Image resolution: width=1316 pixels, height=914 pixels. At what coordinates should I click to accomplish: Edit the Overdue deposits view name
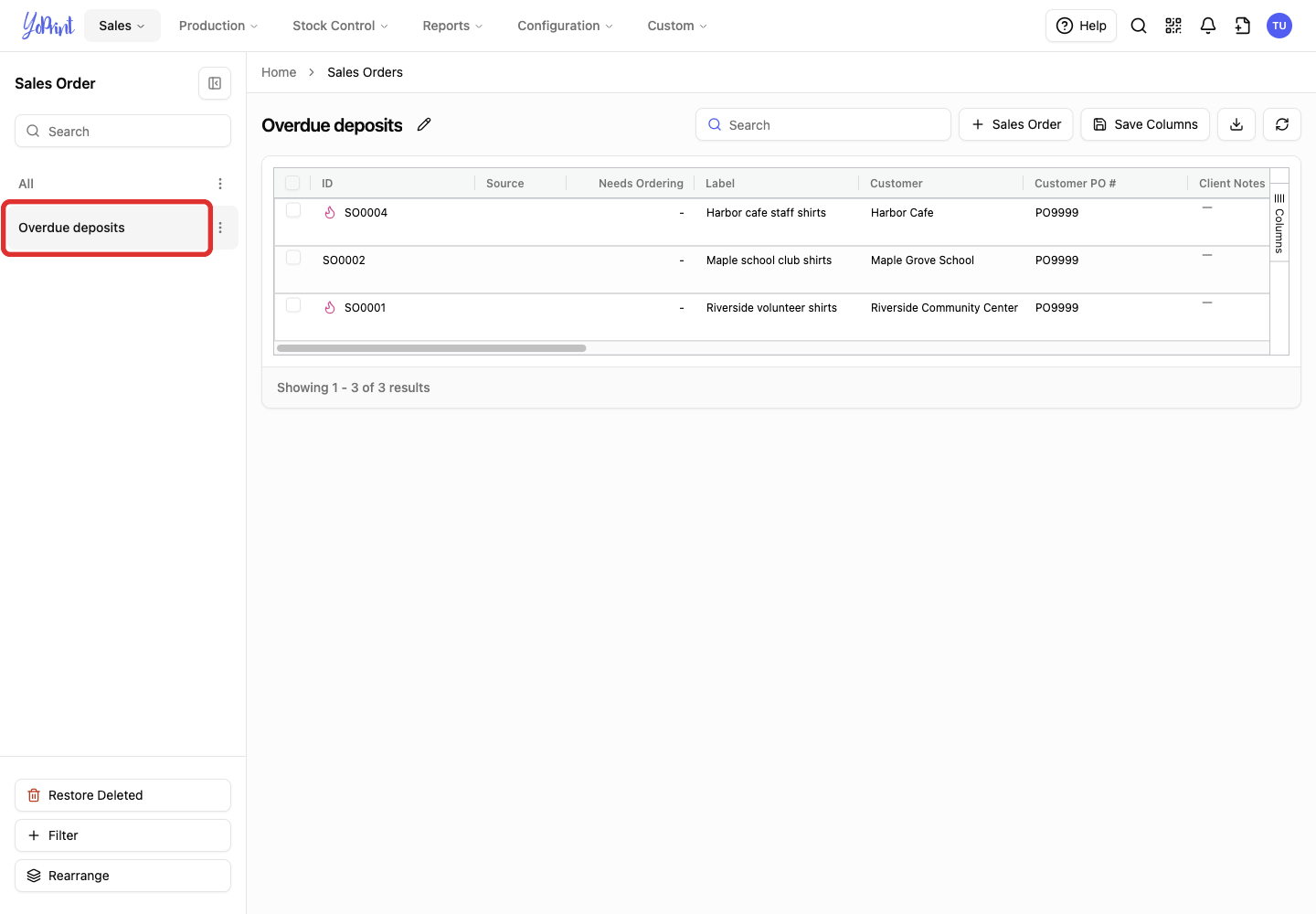(424, 124)
